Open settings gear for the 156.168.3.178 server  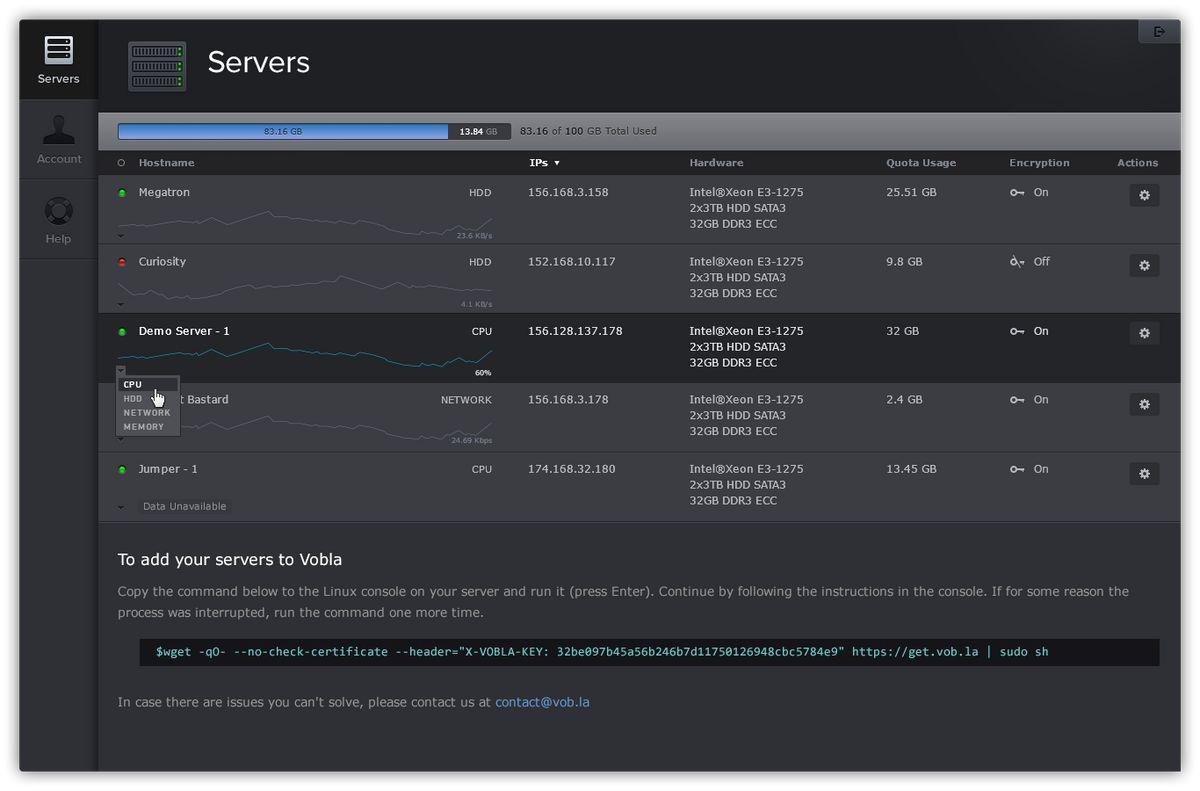point(1144,404)
